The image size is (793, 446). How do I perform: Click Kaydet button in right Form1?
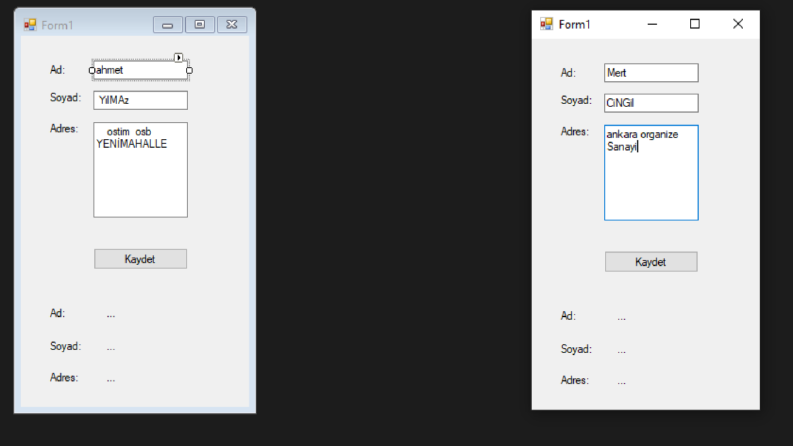tap(651, 262)
